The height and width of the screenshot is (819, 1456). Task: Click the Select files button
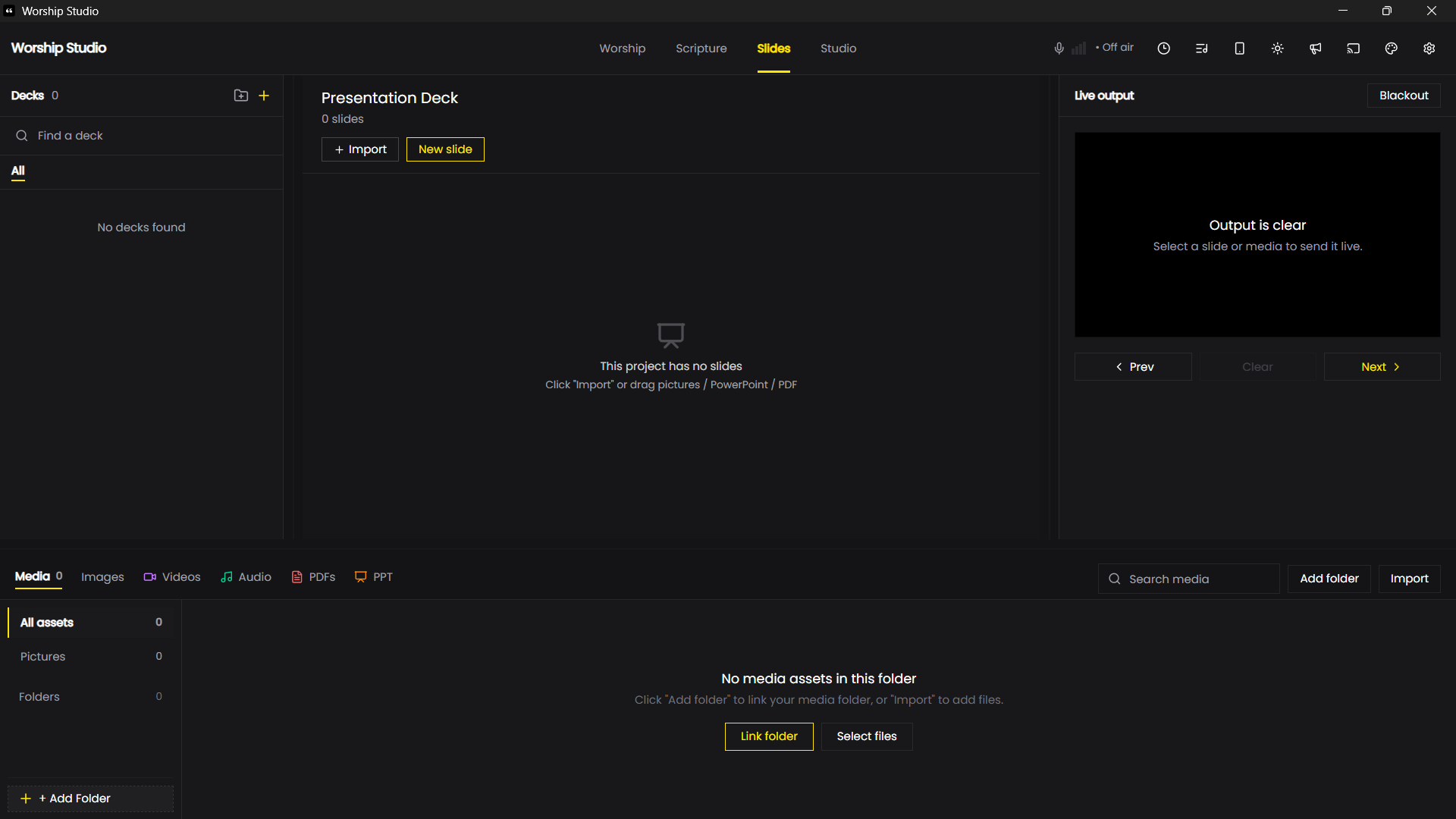pyautogui.click(x=867, y=736)
